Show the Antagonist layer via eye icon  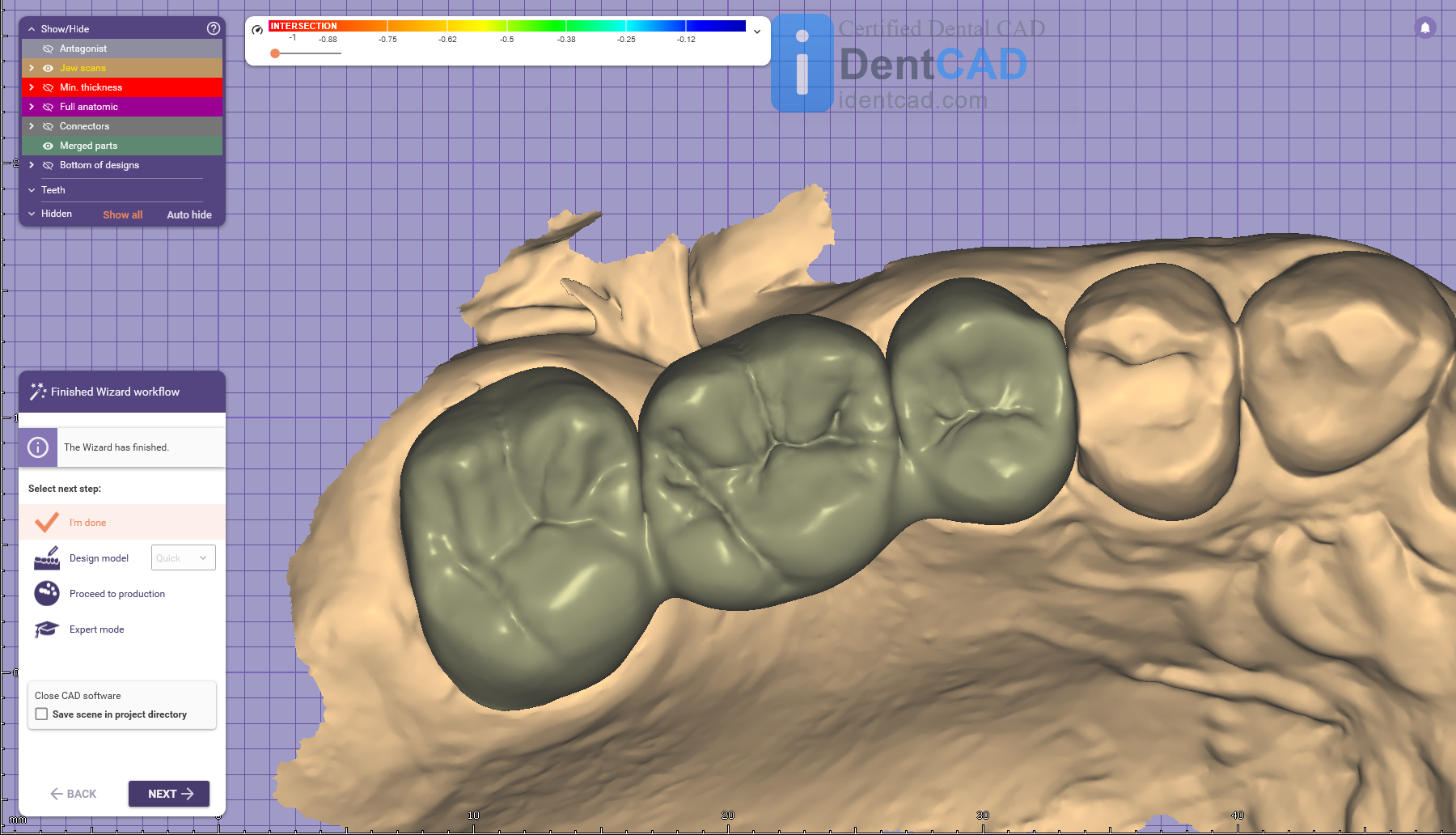48,49
